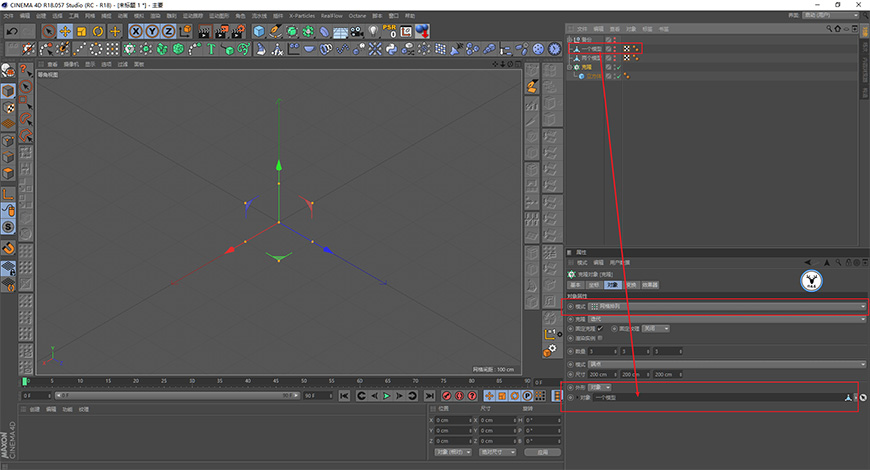870x470 pixels.
Task: Click the Cube primitive icon
Action: click(x=259, y=32)
